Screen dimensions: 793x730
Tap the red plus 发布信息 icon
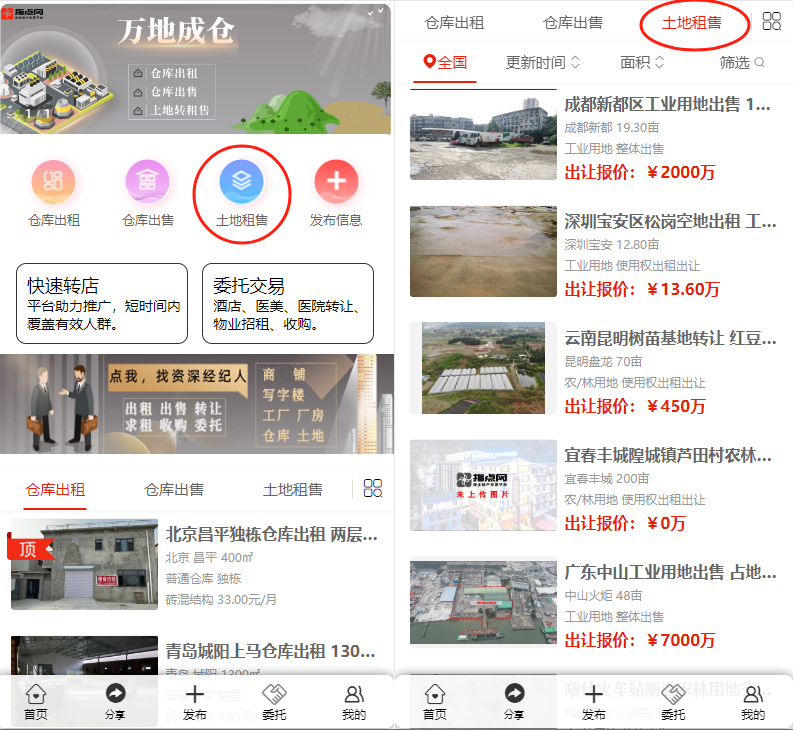336,182
